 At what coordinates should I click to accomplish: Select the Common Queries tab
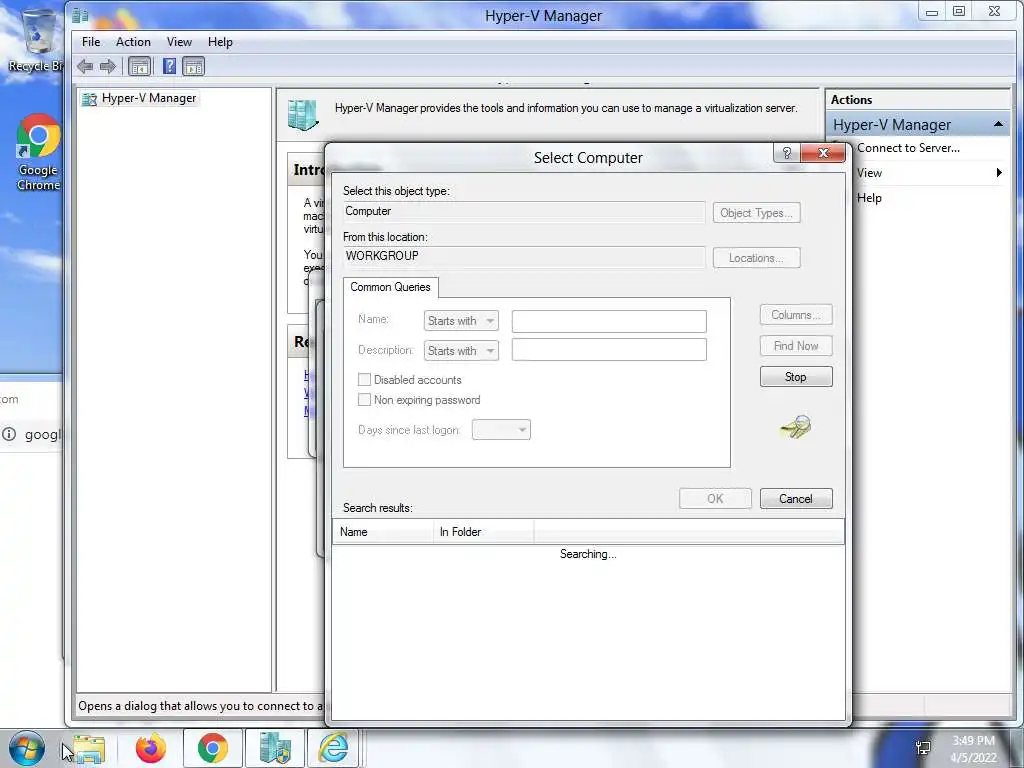(391, 287)
